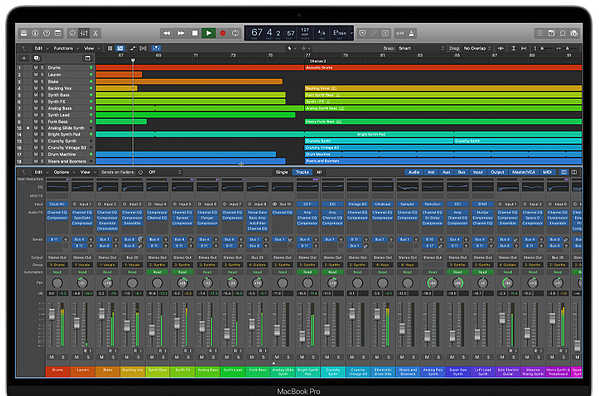Open the Library button in the control bar

24,33
